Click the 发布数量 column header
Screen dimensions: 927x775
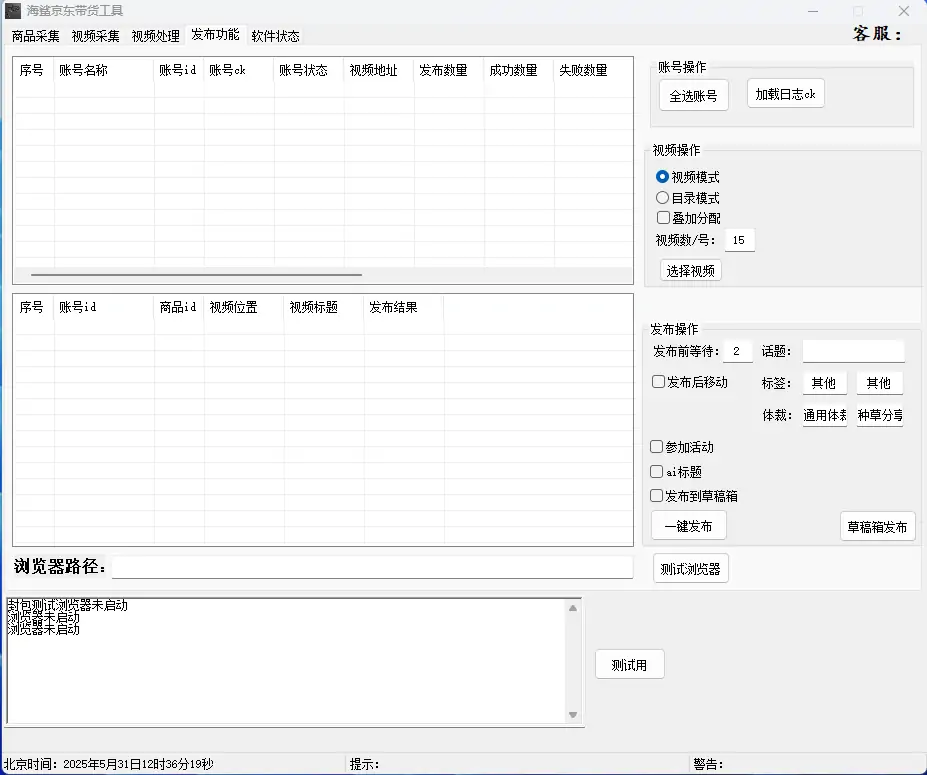pyautogui.click(x=449, y=70)
